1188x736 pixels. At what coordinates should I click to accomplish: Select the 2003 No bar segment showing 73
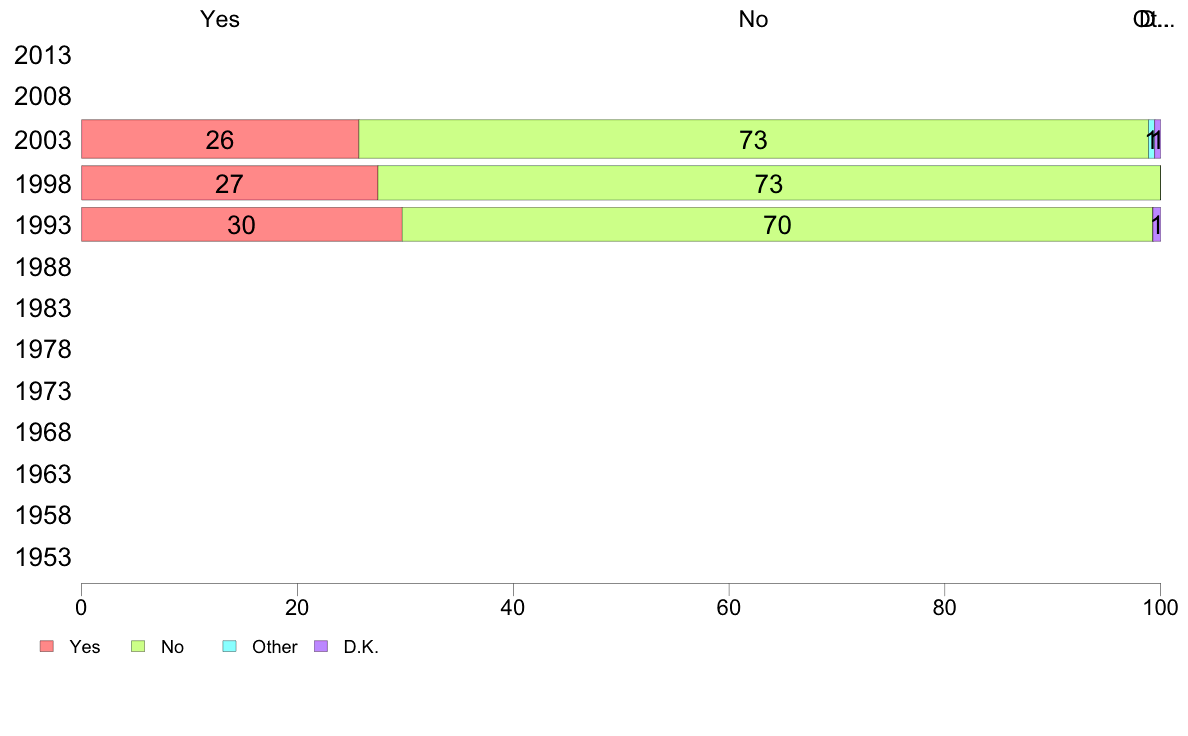pyautogui.click(x=753, y=139)
